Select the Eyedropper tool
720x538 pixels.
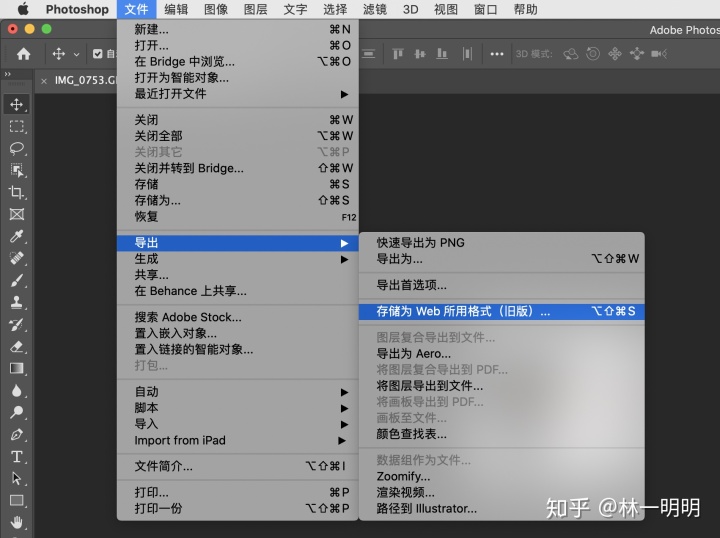[x=17, y=236]
